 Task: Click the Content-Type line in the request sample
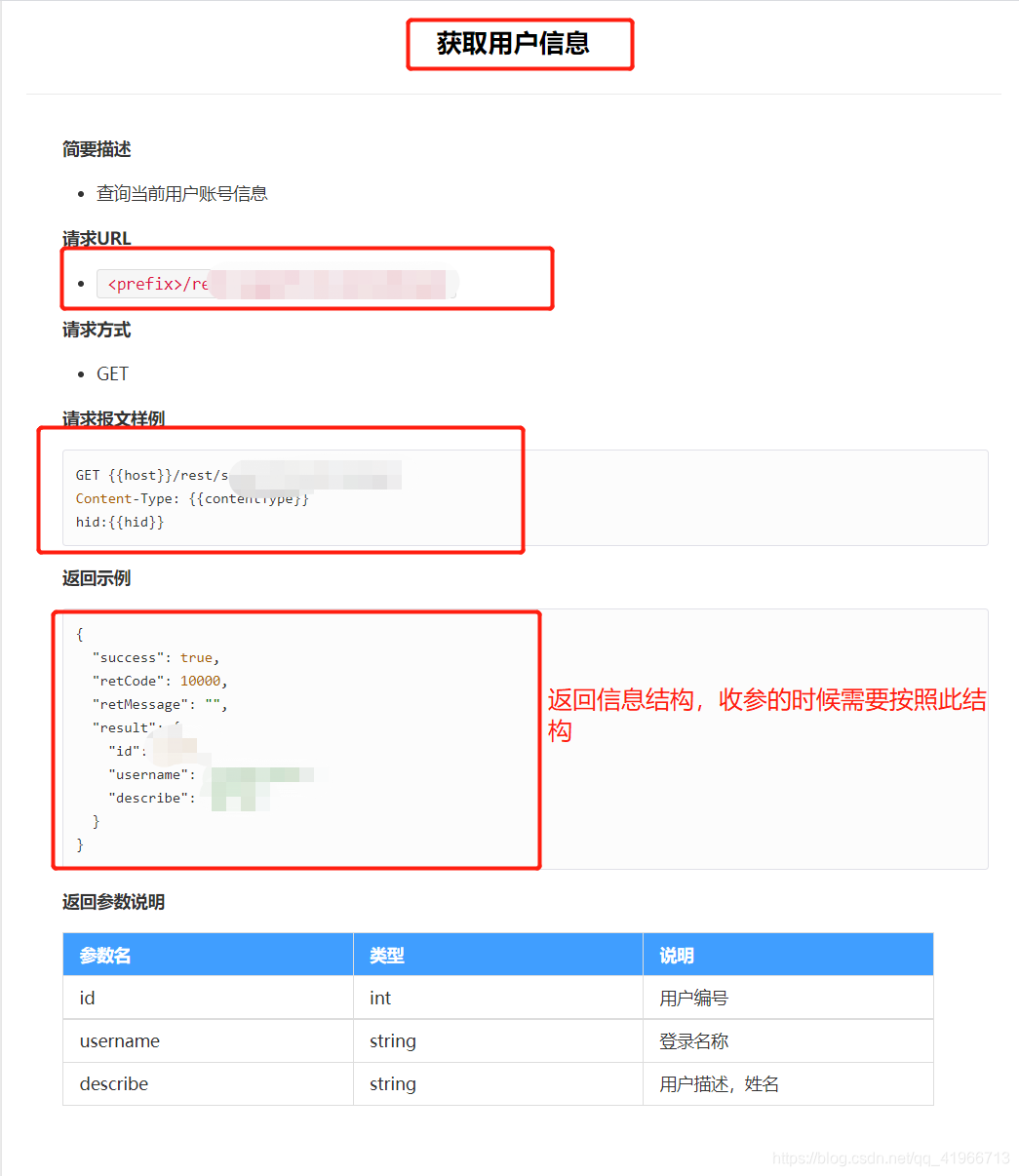[192, 498]
